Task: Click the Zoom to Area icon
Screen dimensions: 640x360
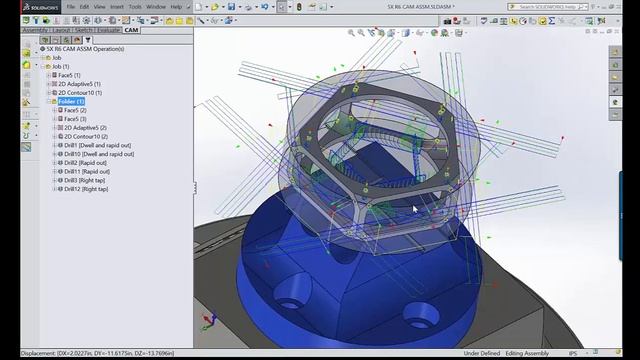Action: click(x=361, y=33)
